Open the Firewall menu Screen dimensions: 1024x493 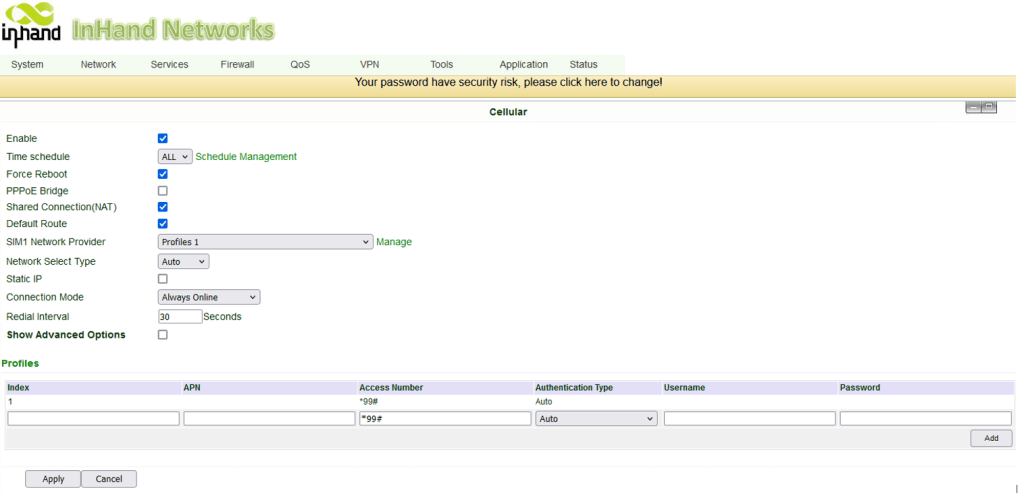(x=237, y=65)
